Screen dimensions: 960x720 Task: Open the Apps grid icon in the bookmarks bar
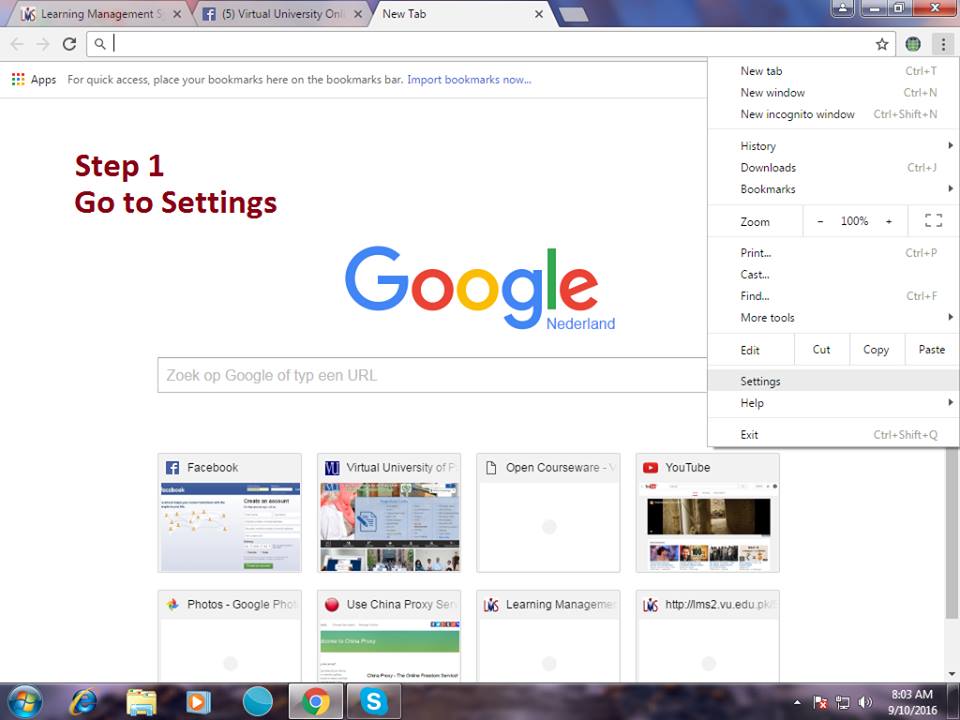point(18,79)
